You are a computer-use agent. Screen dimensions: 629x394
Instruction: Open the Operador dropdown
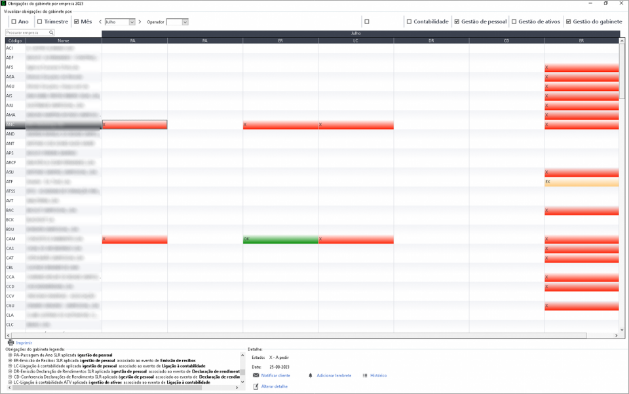[185, 22]
